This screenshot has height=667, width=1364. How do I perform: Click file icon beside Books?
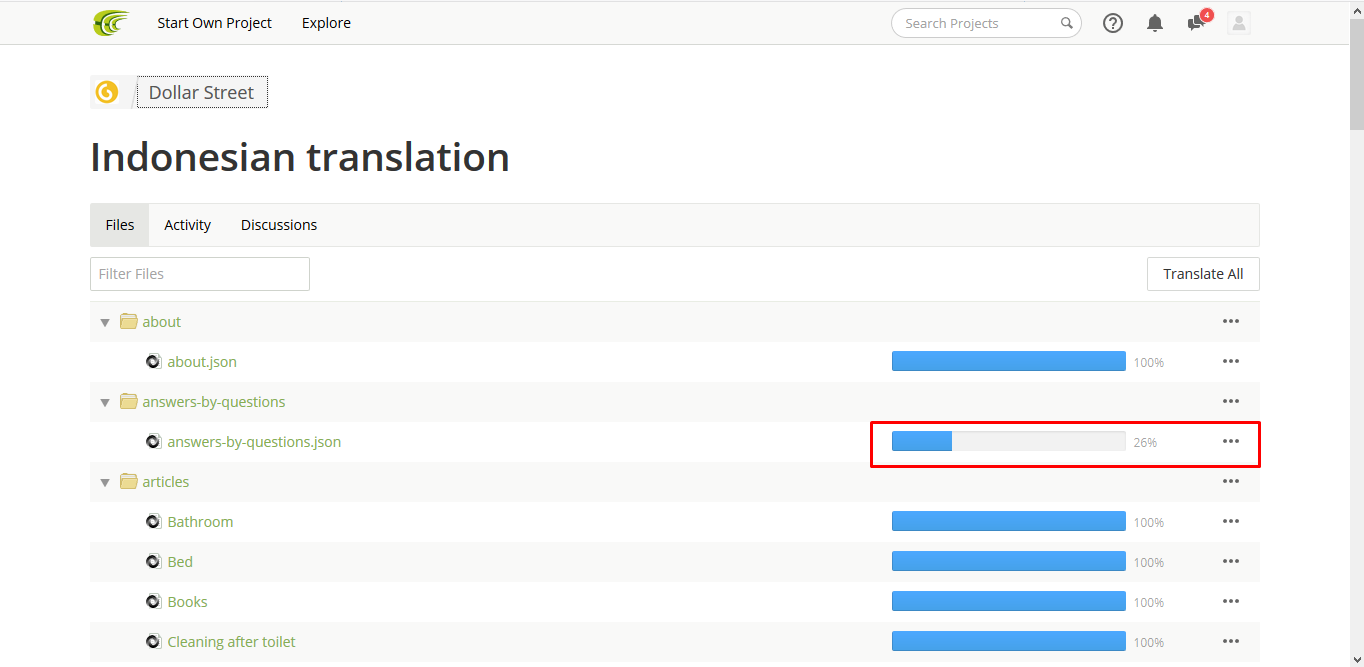[153, 602]
